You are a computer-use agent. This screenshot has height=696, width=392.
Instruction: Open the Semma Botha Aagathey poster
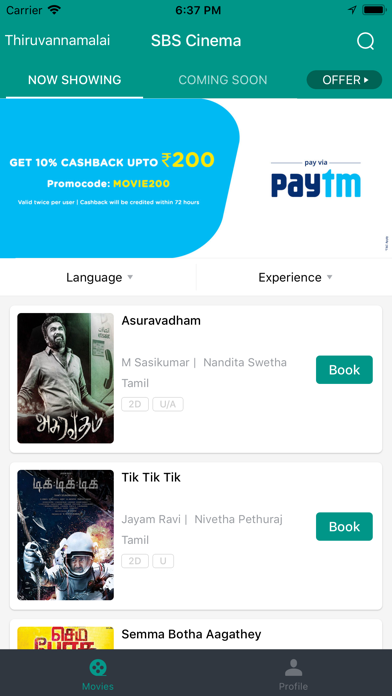point(65,638)
